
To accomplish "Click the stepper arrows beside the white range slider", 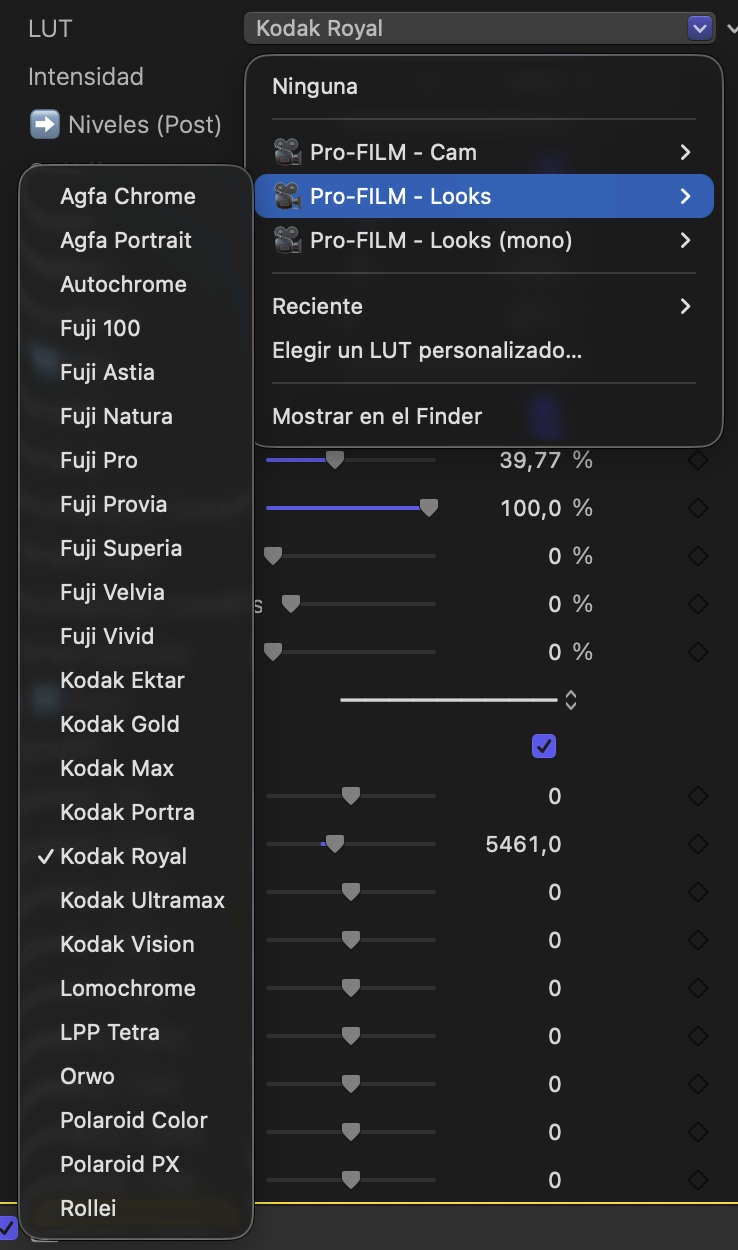I will click(x=570, y=700).
